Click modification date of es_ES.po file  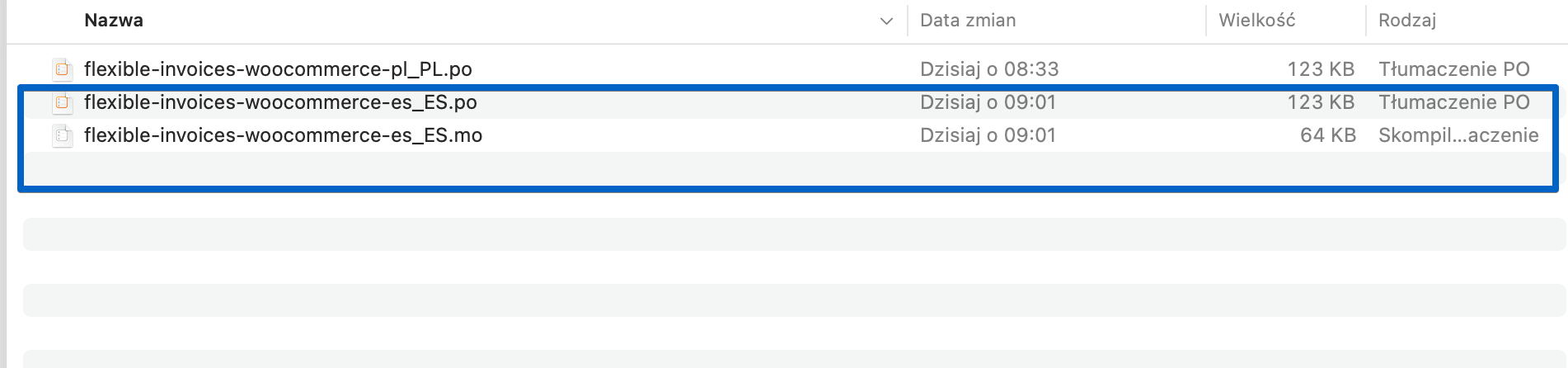[x=988, y=102]
